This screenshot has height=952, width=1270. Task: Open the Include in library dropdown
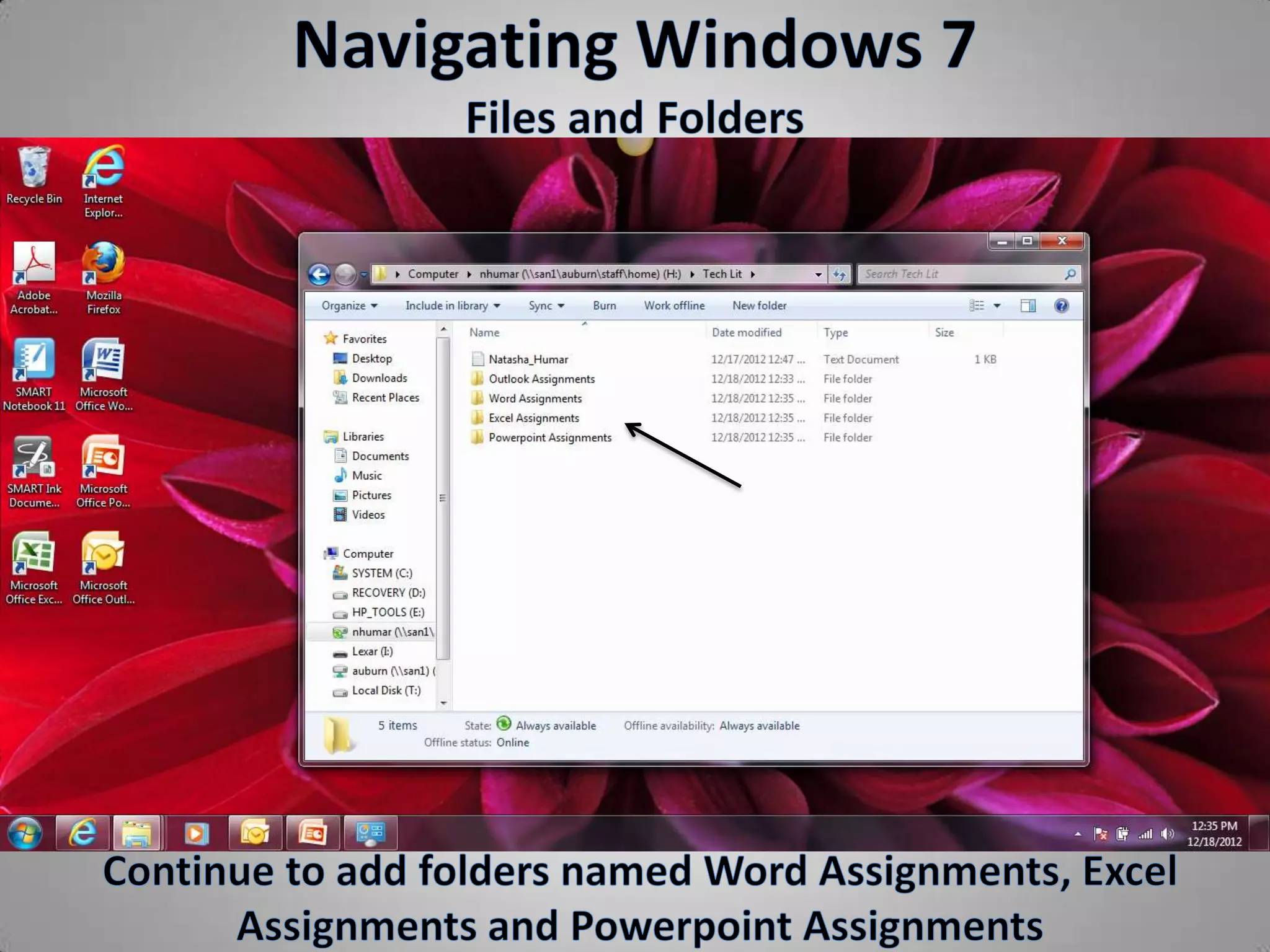pyautogui.click(x=452, y=306)
